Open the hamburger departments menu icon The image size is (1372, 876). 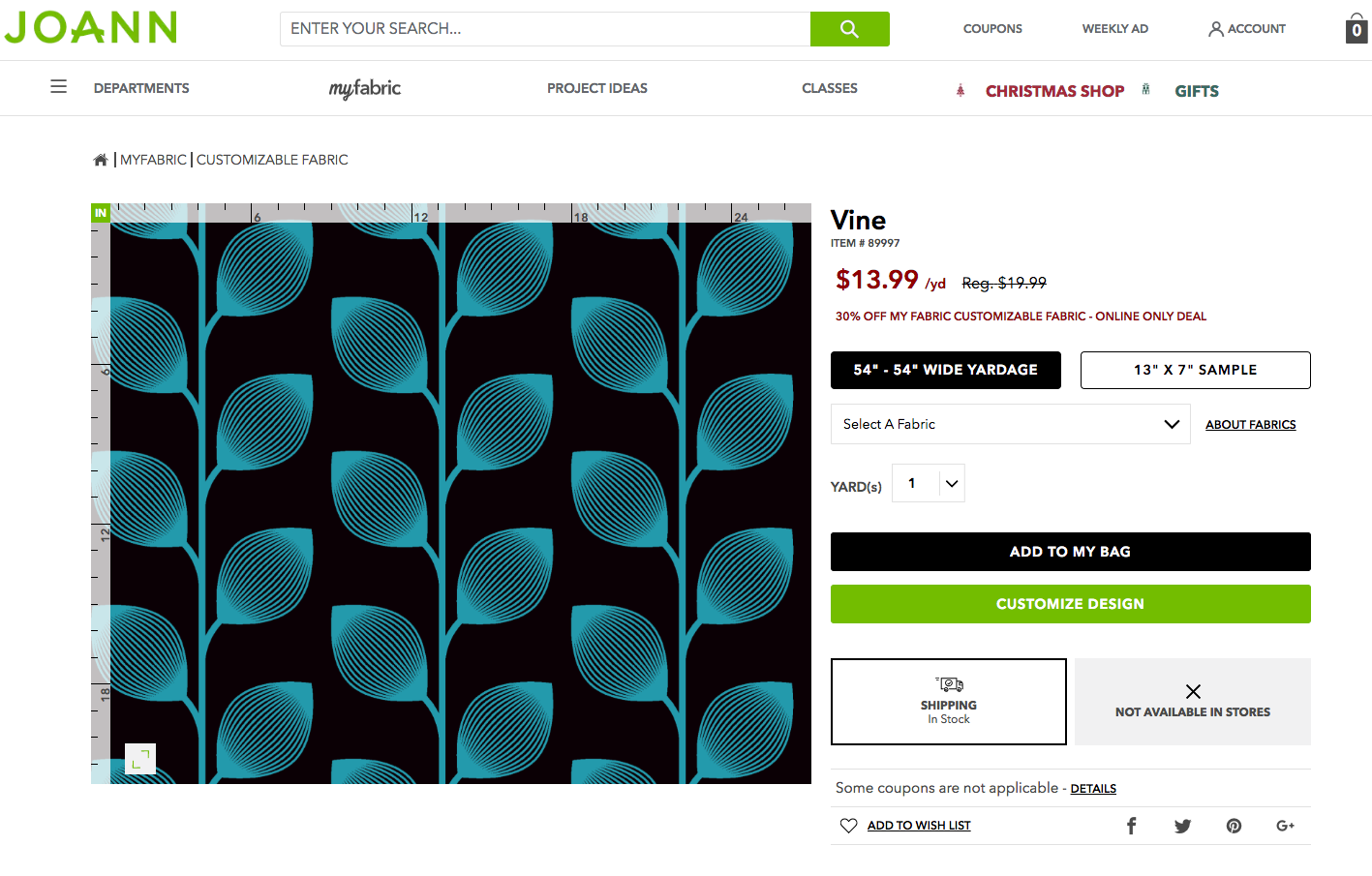coord(59,87)
